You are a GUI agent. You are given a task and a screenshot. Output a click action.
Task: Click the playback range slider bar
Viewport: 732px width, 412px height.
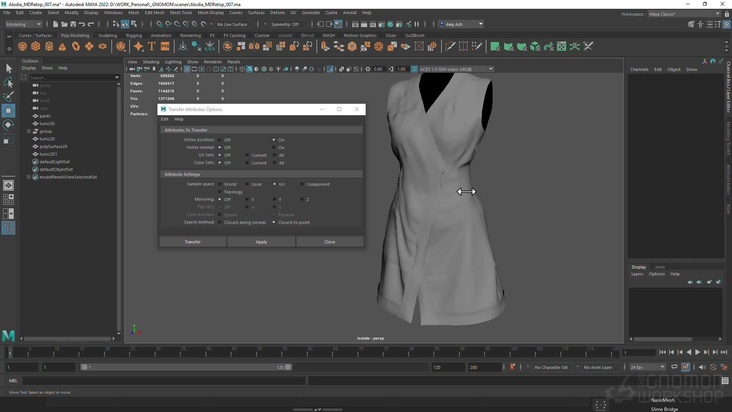186,367
